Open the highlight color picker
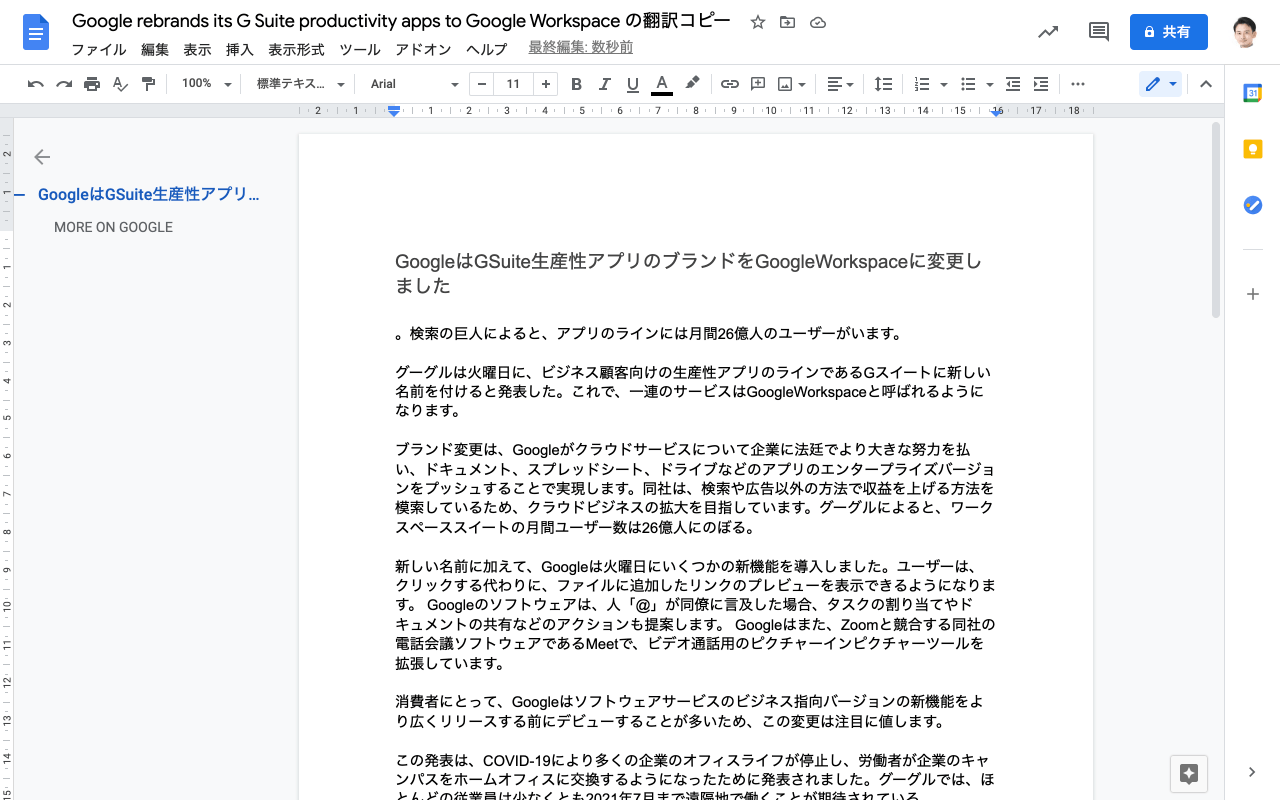Screen dimensions: 1280x800 pyautogui.click(x=691, y=84)
